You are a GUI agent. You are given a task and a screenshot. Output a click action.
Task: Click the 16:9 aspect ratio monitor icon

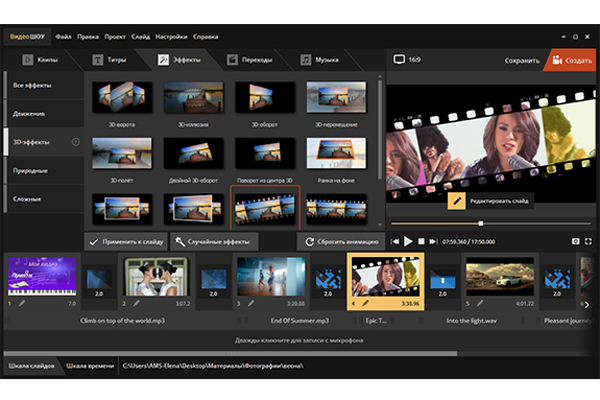click(399, 60)
